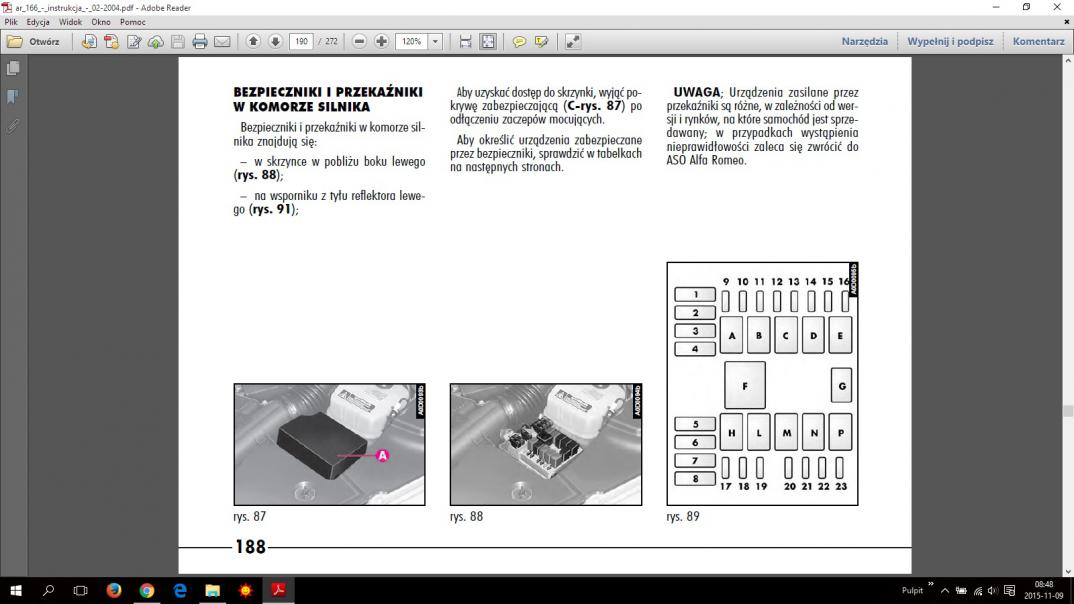Screen dimensions: 1074x604
Task: Click the battery power tray icon
Action: click(x=962, y=590)
